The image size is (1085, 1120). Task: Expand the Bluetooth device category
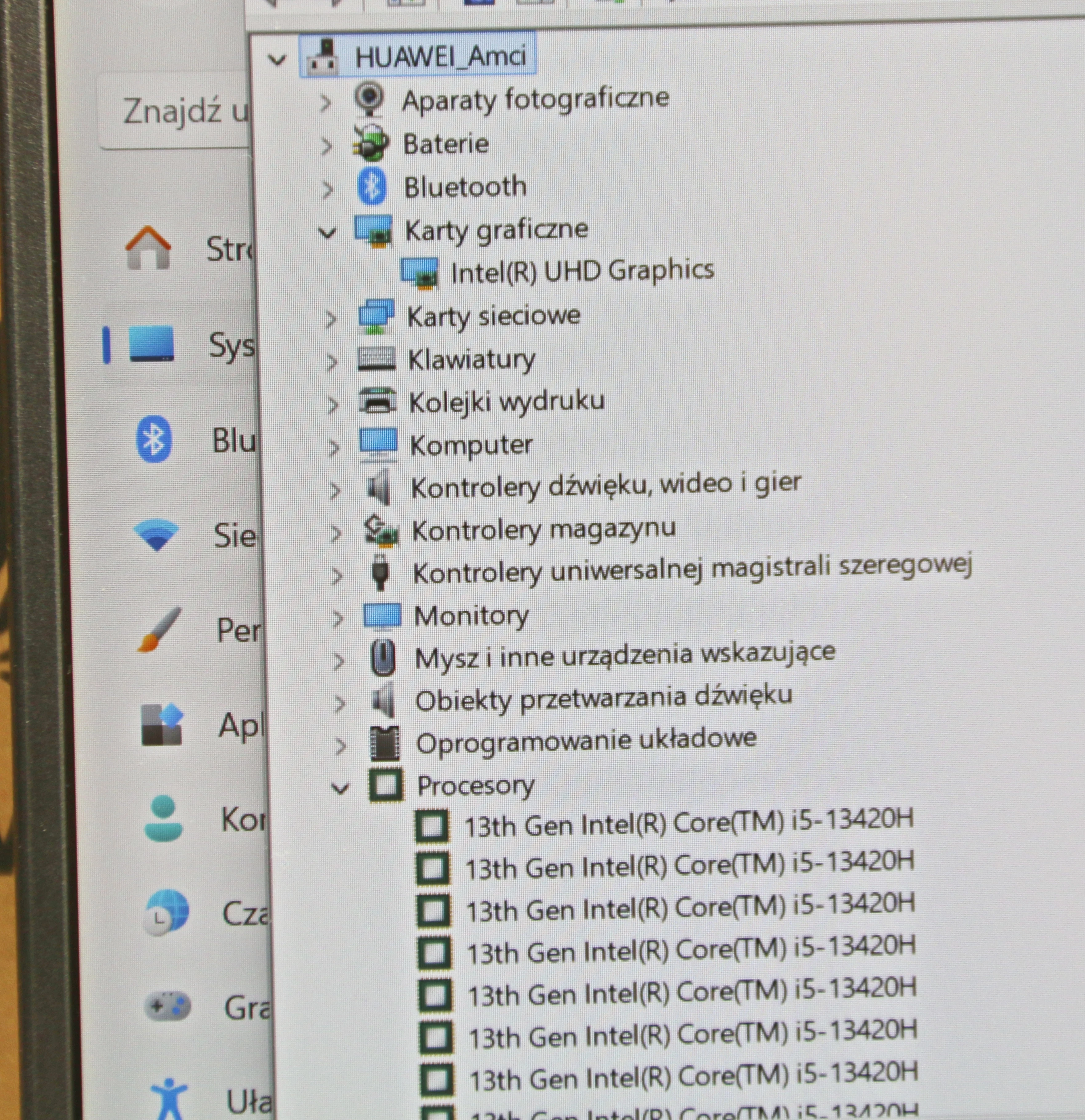click(327, 190)
